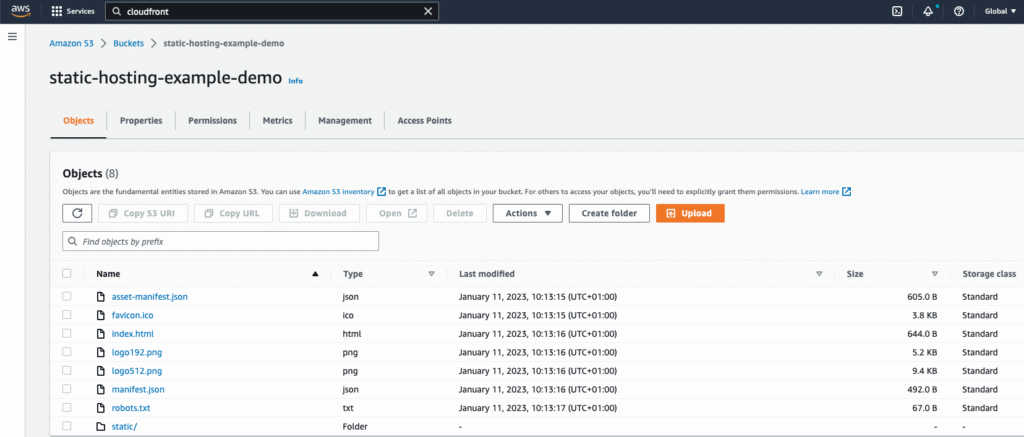Click the Download button
This screenshot has width=1024, height=437.
tap(319, 213)
